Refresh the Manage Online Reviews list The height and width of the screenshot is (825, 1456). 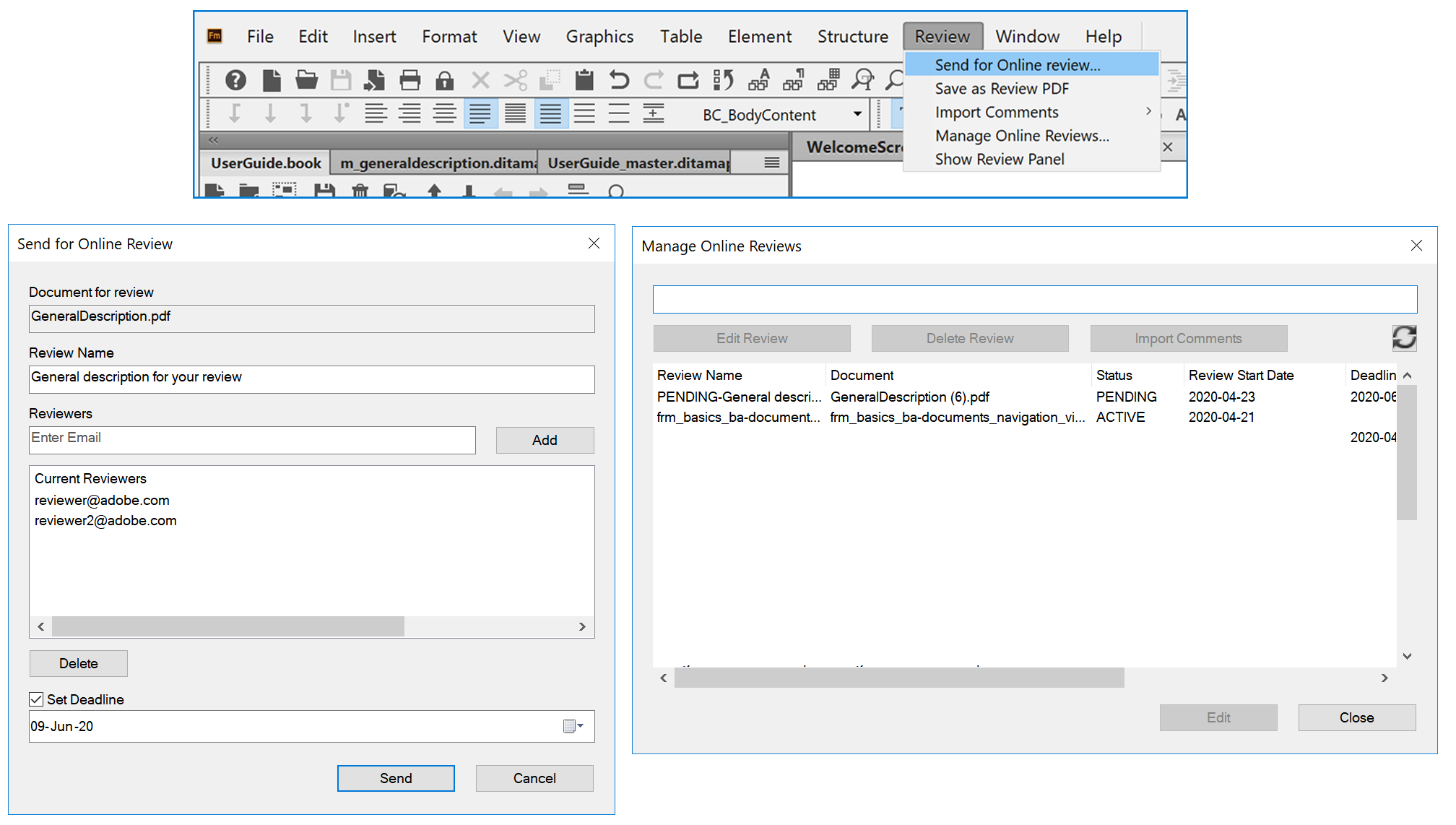(1404, 337)
